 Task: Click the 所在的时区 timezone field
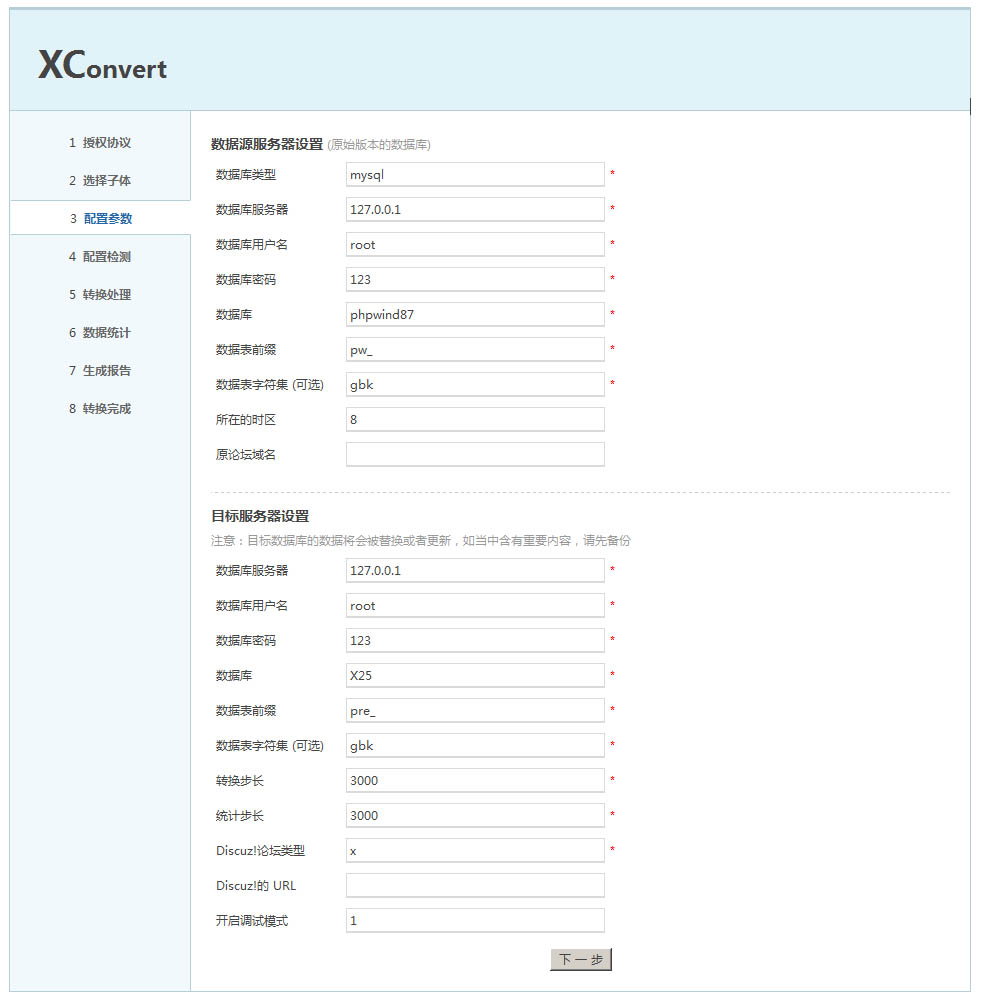tap(475, 420)
